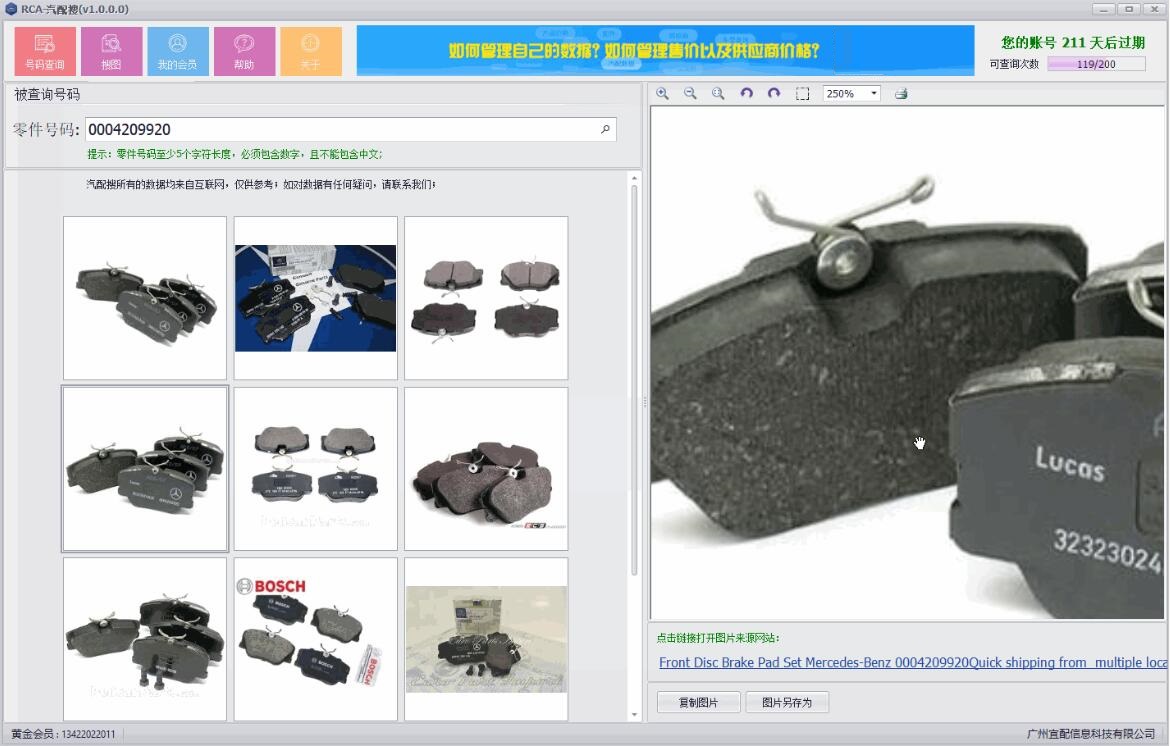Viewport: 1170px width, 746px height.
Task: Click the 图片另存为 save image as button
Action: click(786, 702)
